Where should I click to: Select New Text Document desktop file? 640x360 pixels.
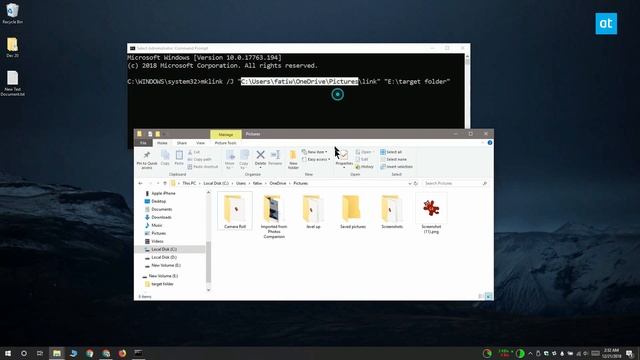[13, 84]
